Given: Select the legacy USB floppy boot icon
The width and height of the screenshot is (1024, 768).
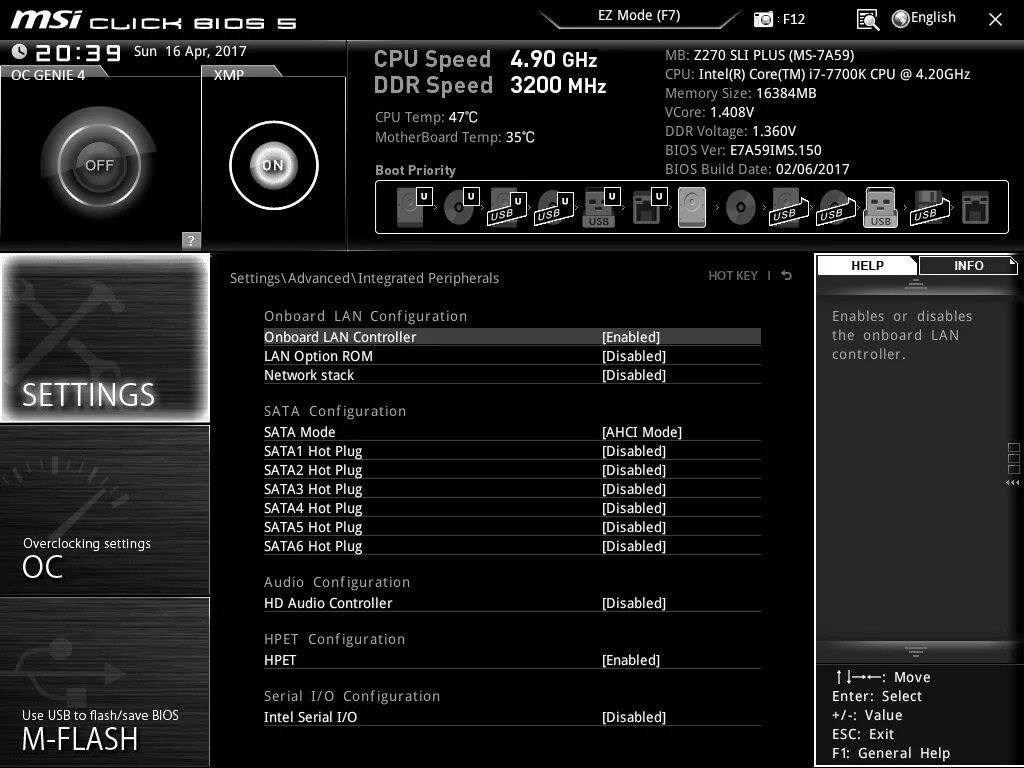Looking at the screenshot, I should [929, 207].
